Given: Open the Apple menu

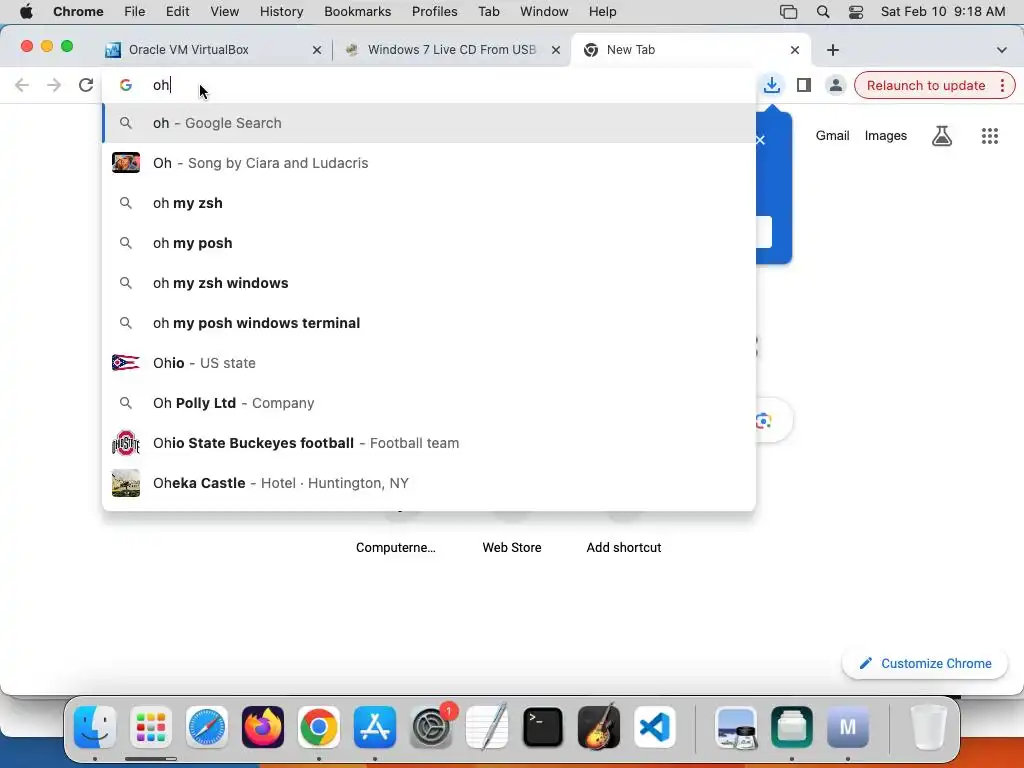Looking at the screenshot, I should click(x=26, y=12).
